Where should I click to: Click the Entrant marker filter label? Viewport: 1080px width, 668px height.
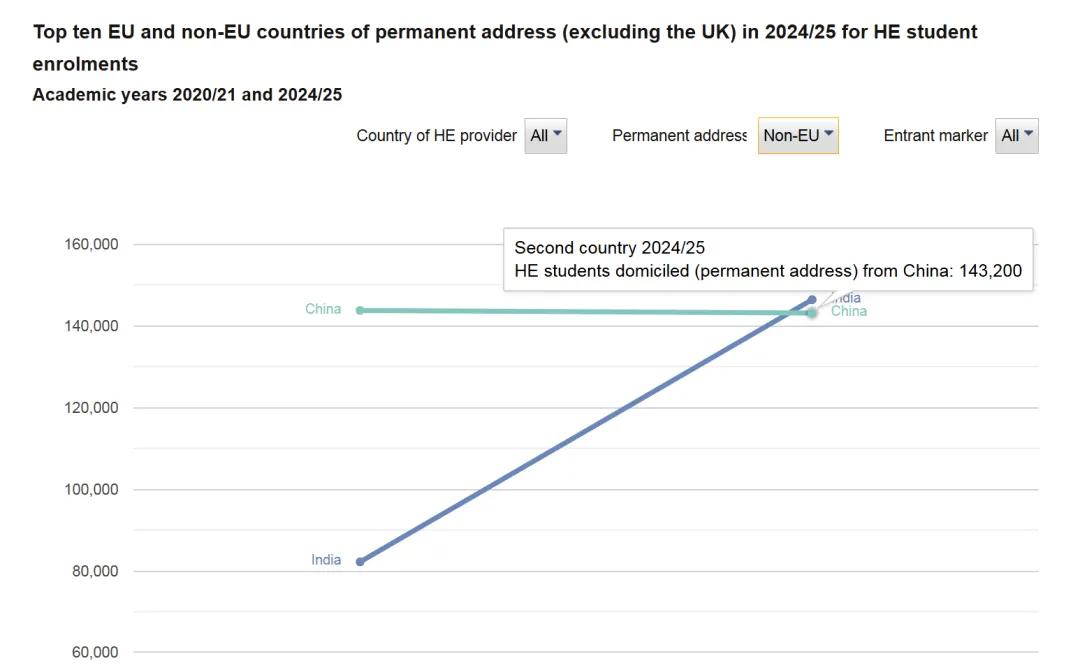tap(935, 136)
